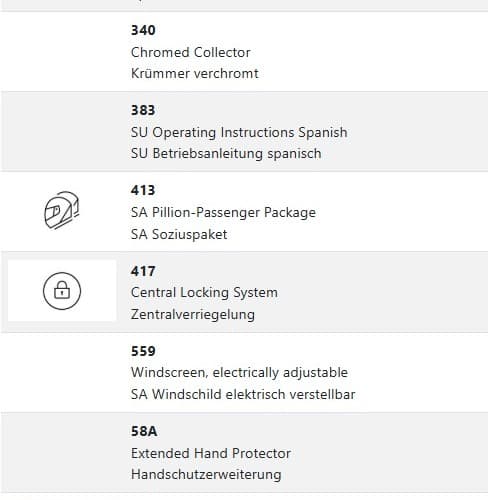Click Handschutzerweiterung text

(x=206, y=475)
